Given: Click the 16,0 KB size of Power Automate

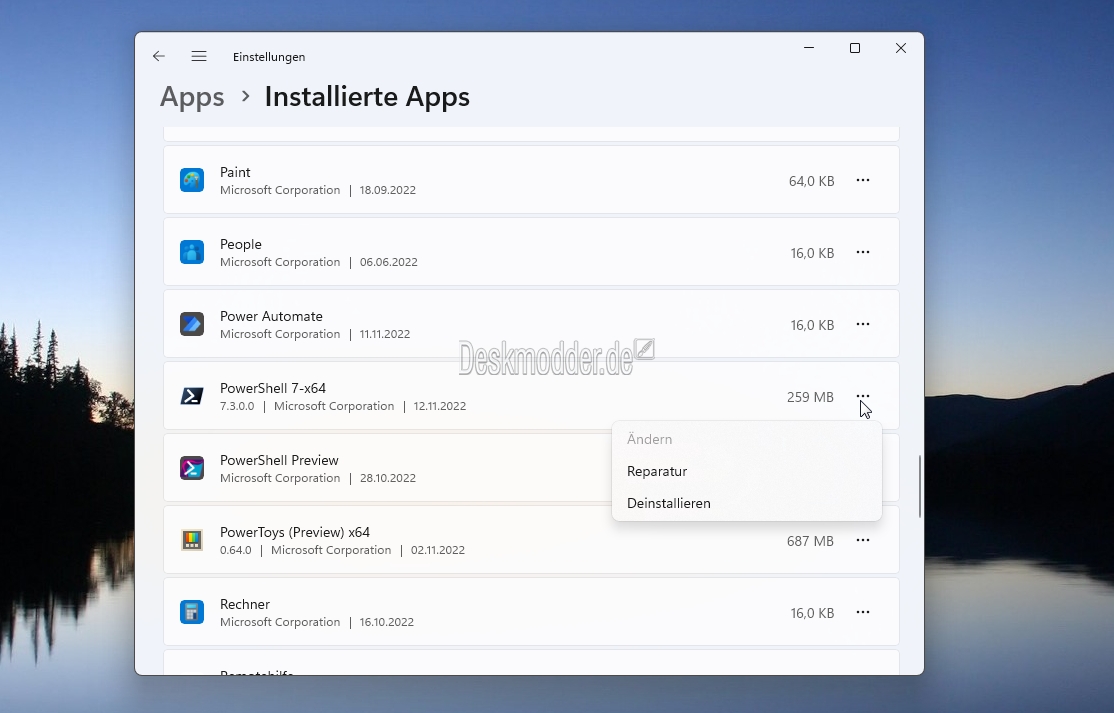Looking at the screenshot, I should [813, 325].
